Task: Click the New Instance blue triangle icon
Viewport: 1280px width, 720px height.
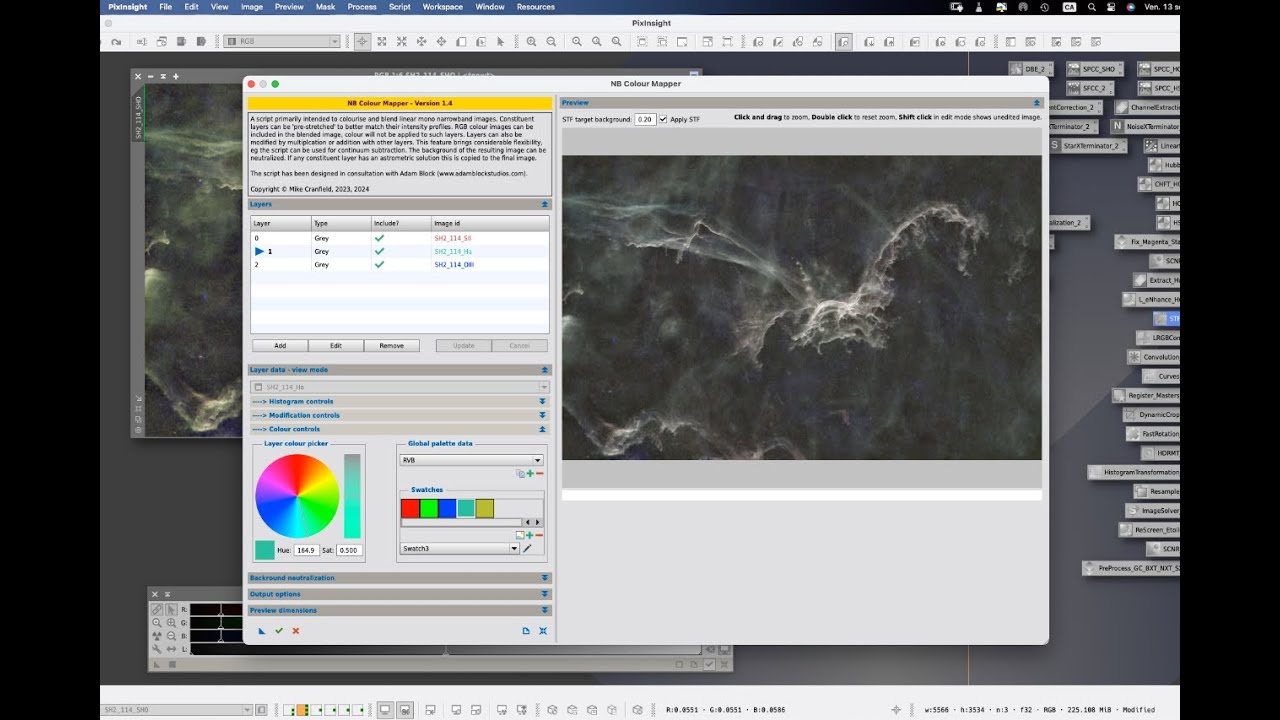Action: point(262,631)
